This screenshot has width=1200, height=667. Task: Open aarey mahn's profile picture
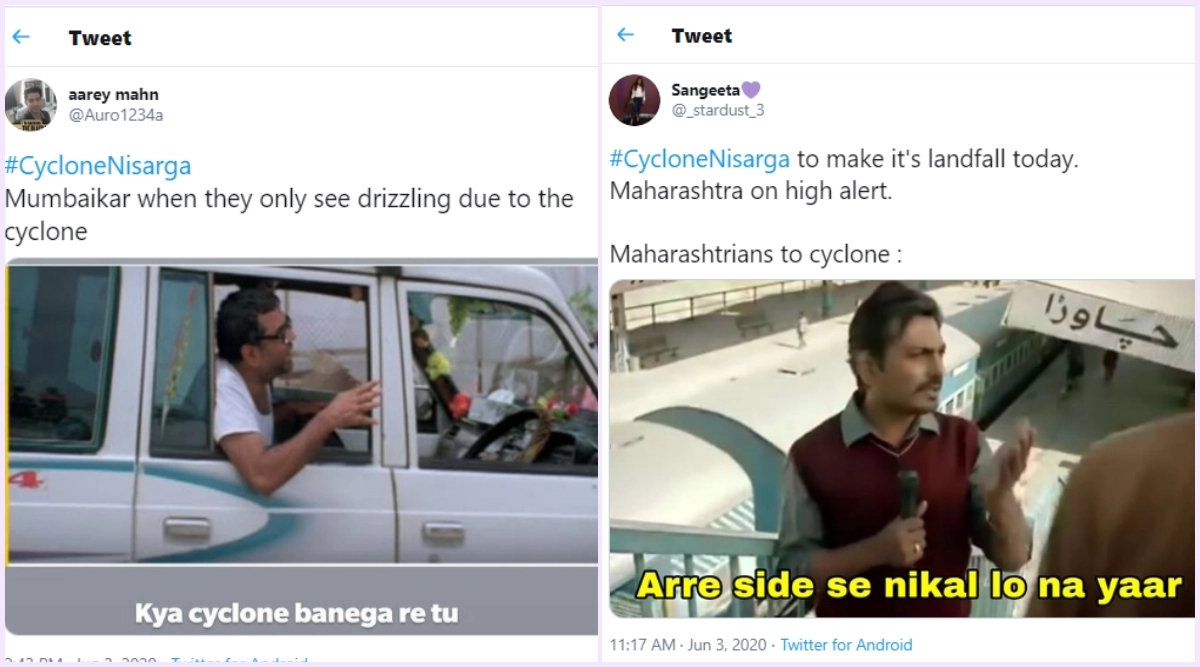[x=30, y=105]
